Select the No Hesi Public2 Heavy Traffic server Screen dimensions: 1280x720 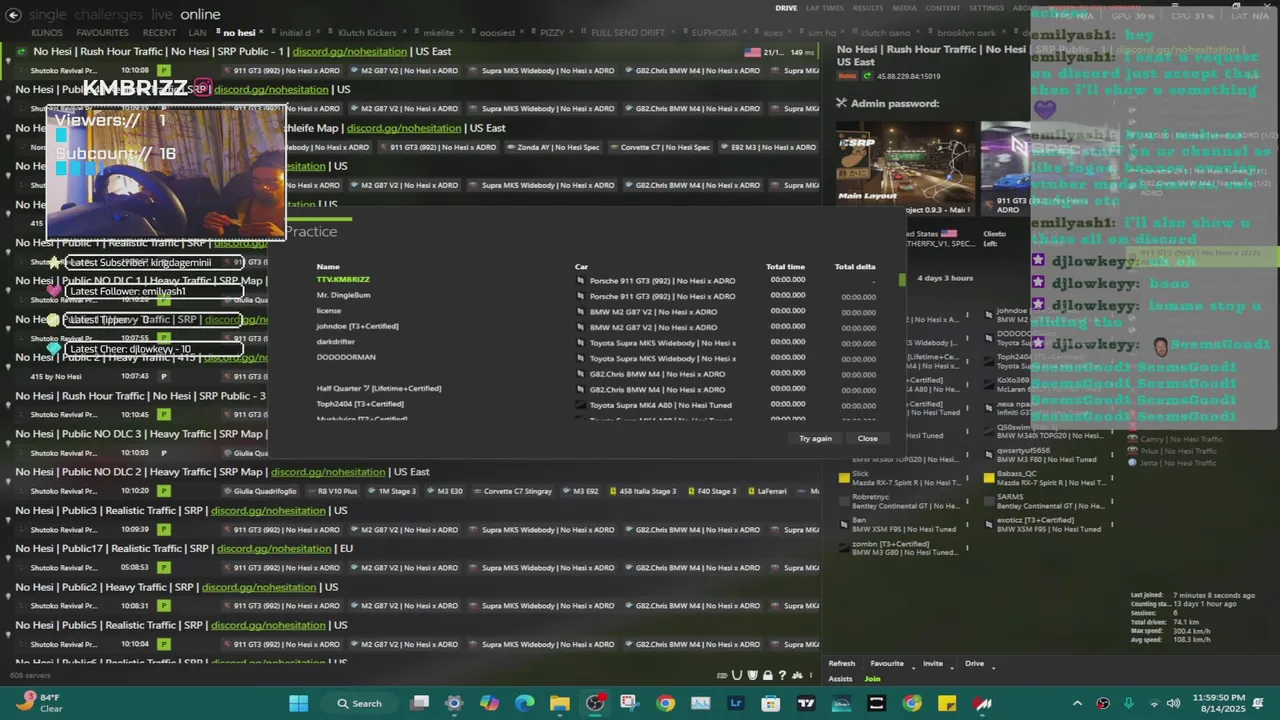pyautogui.click(x=412, y=596)
